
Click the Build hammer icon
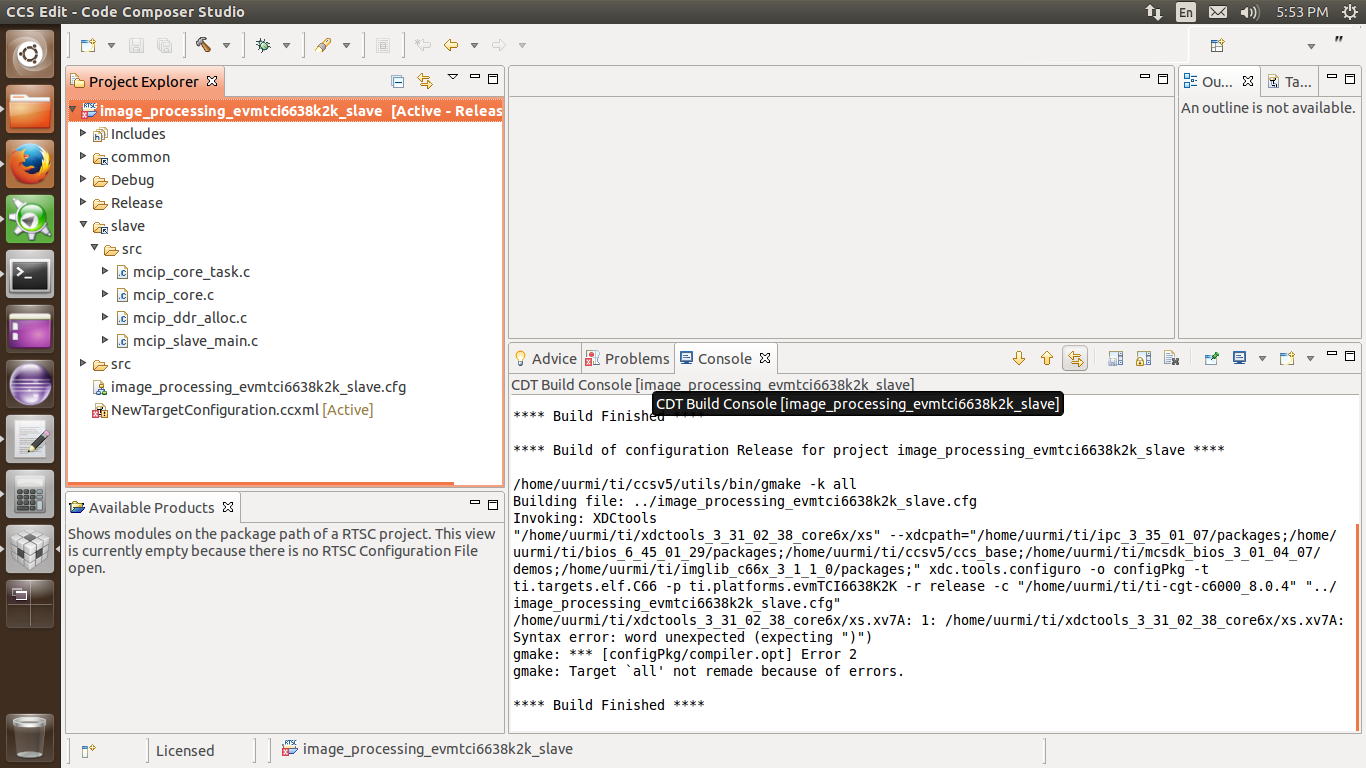pos(204,45)
